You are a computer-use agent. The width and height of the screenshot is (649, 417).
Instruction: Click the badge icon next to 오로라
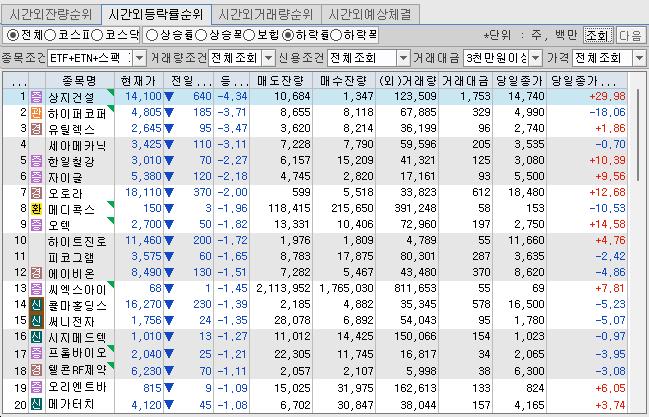click(36, 193)
